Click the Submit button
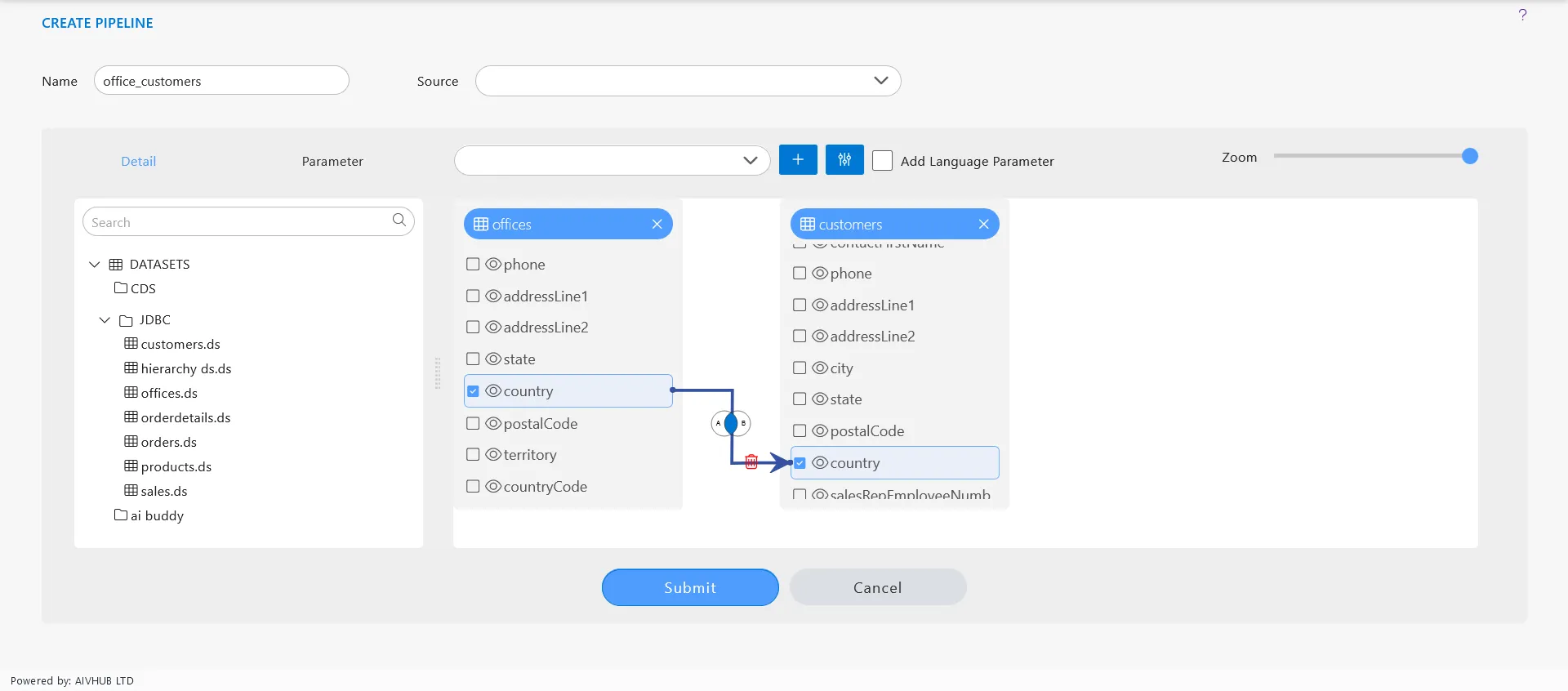The height and width of the screenshot is (691, 1568). 690,587
